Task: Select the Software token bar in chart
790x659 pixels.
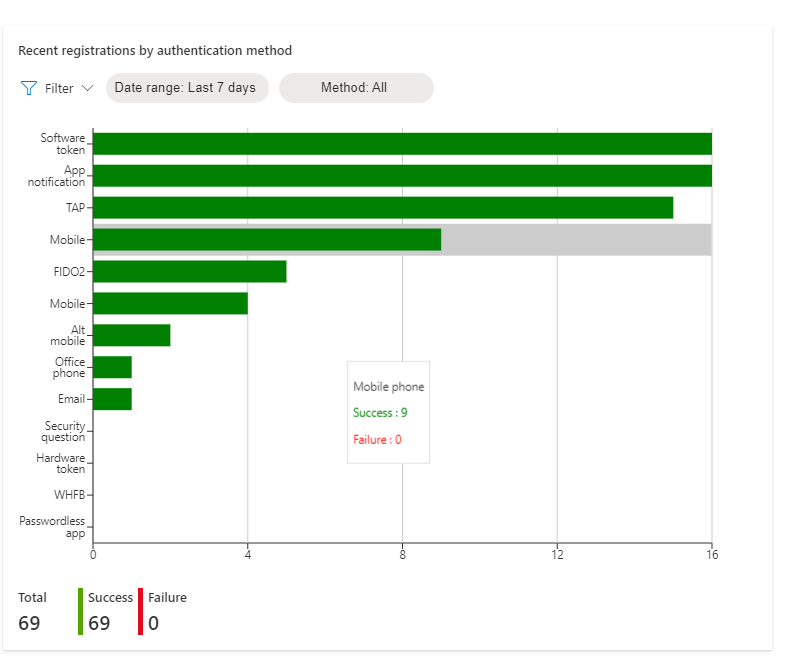Action: (401, 144)
